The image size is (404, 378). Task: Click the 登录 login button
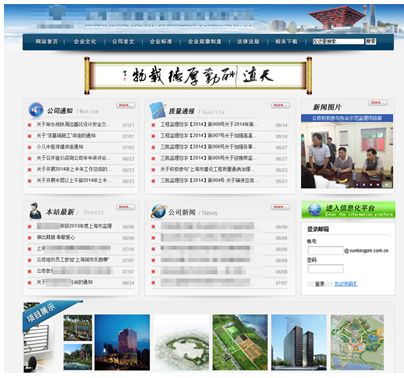[320, 284]
